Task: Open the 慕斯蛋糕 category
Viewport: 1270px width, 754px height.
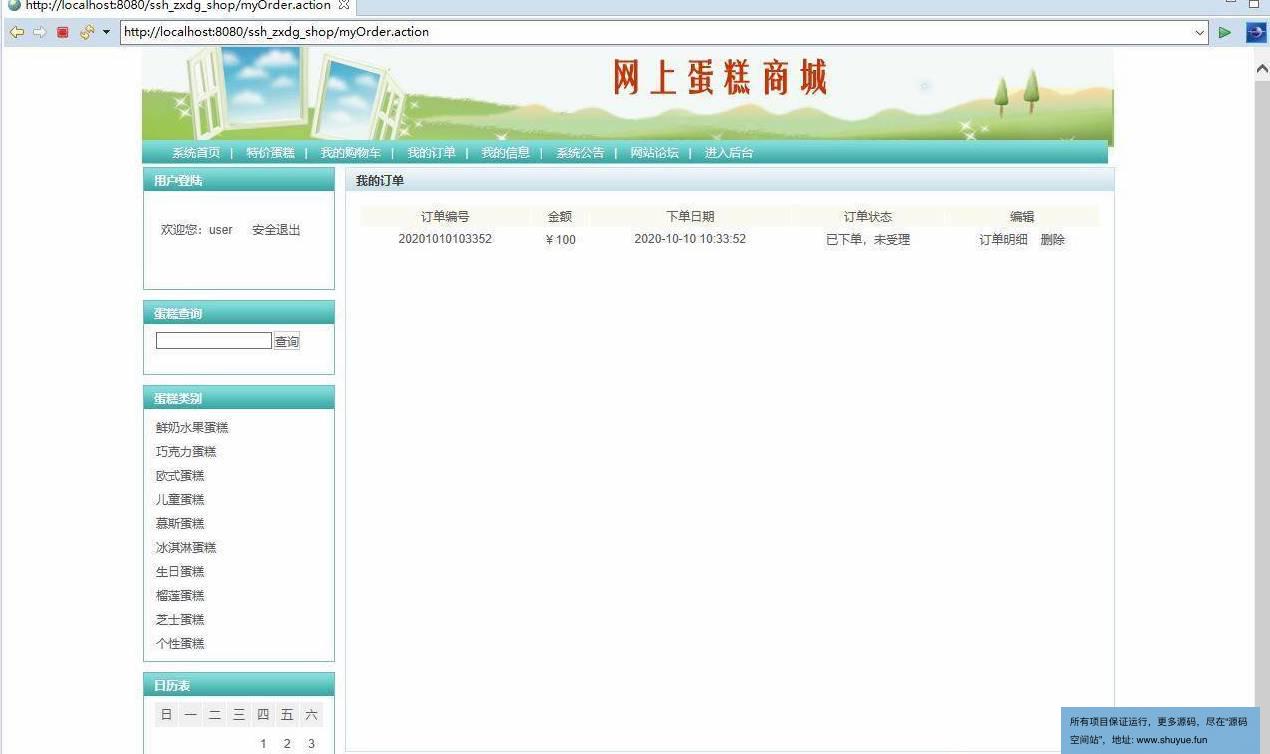Action: coord(180,524)
